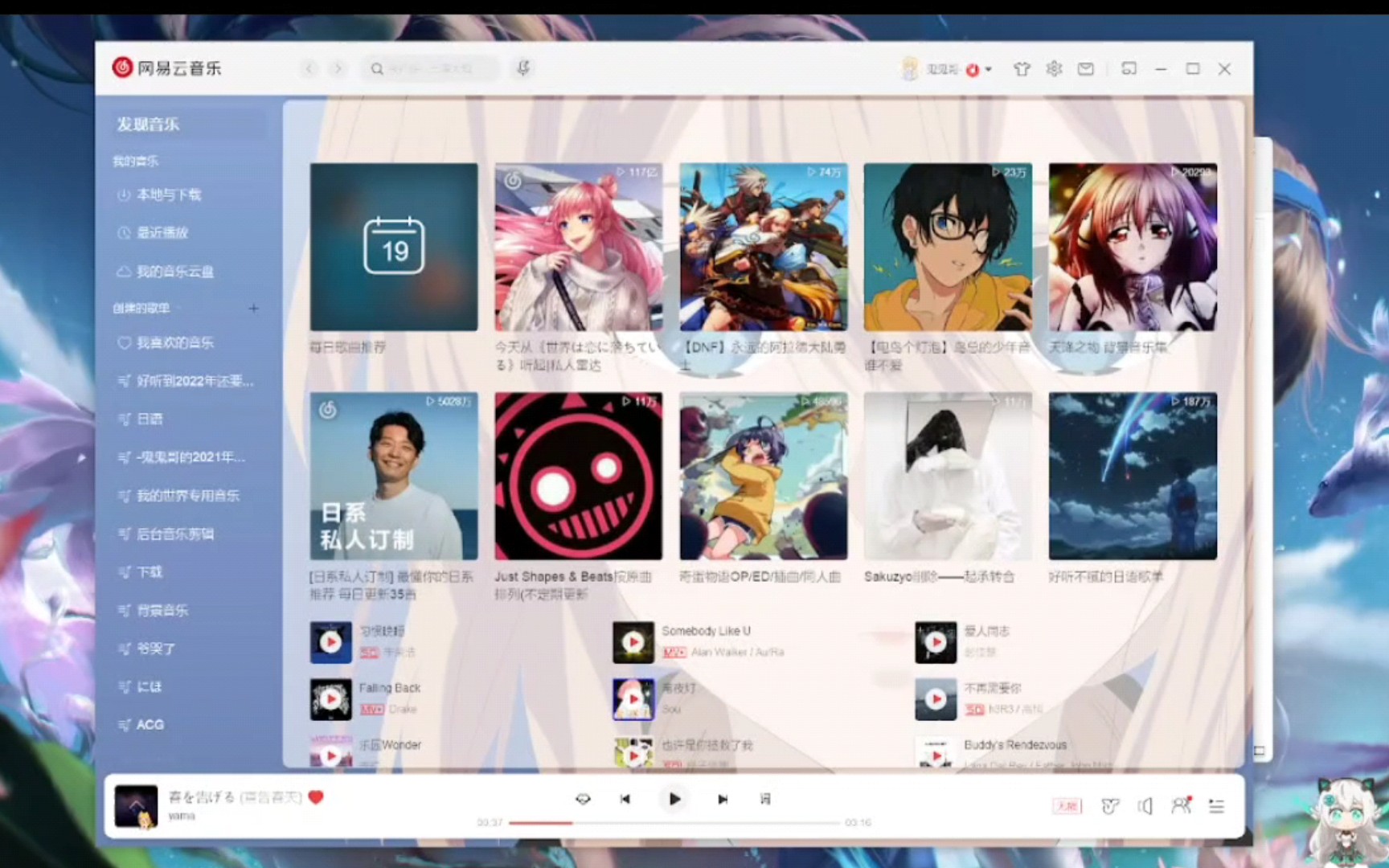Expand the now-playing album cover
Screen dimensions: 1389x868
[136, 806]
